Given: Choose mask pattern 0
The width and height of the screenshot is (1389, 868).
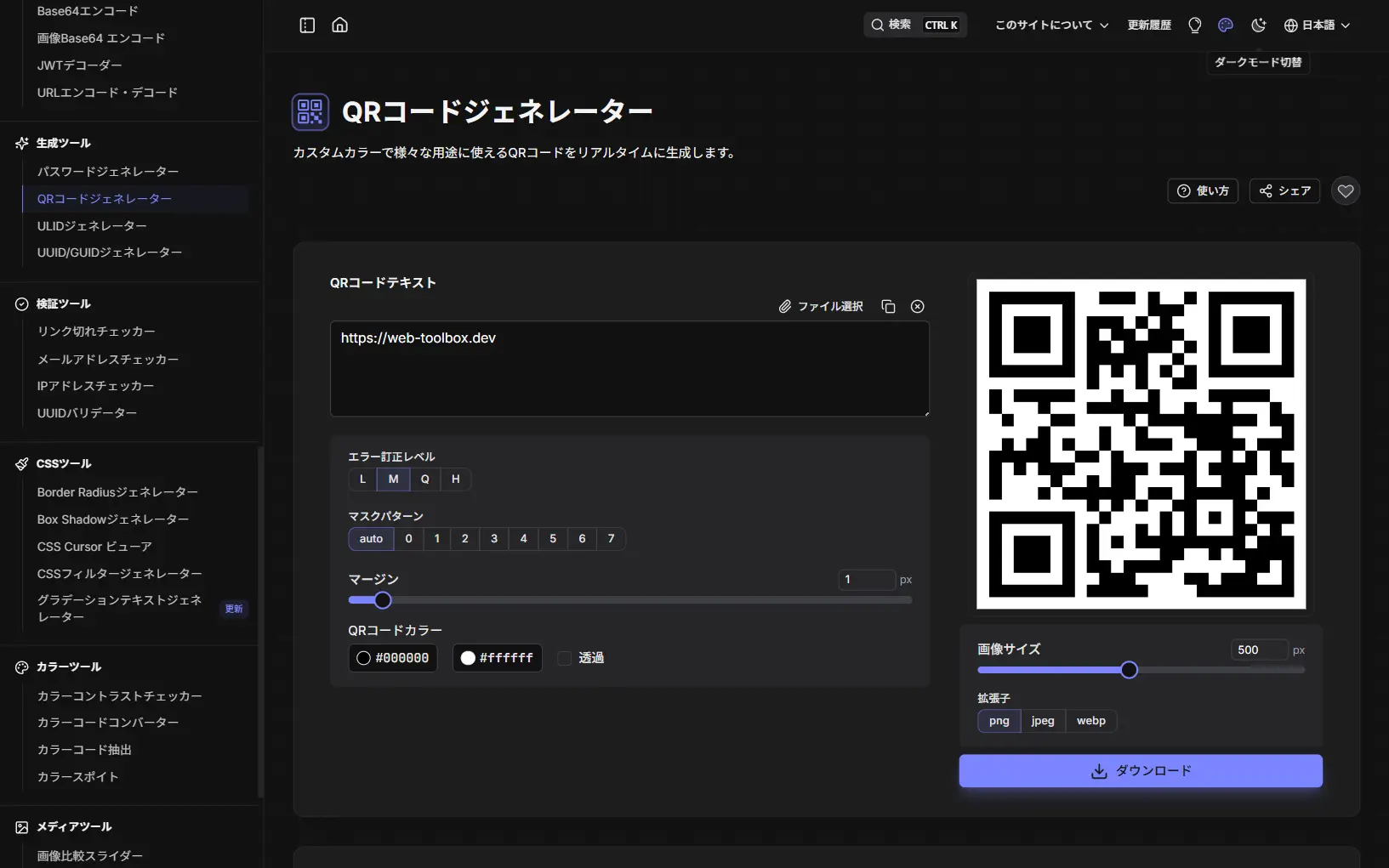Looking at the screenshot, I should [x=408, y=539].
